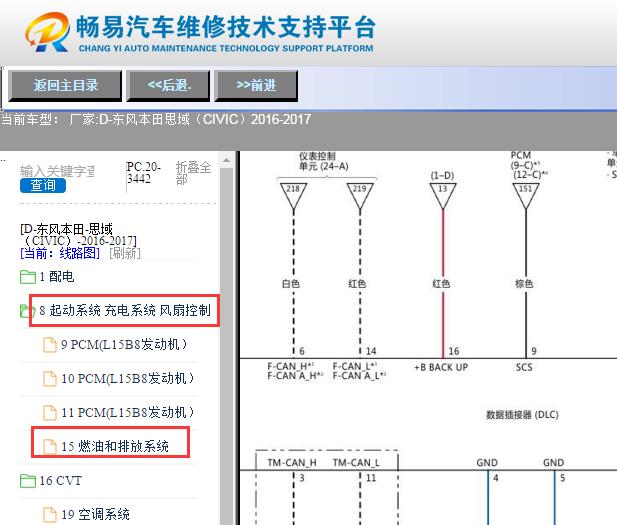Click the 数据插接器 (DLC) label
This screenshot has width=617, height=525.
click(x=522, y=415)
